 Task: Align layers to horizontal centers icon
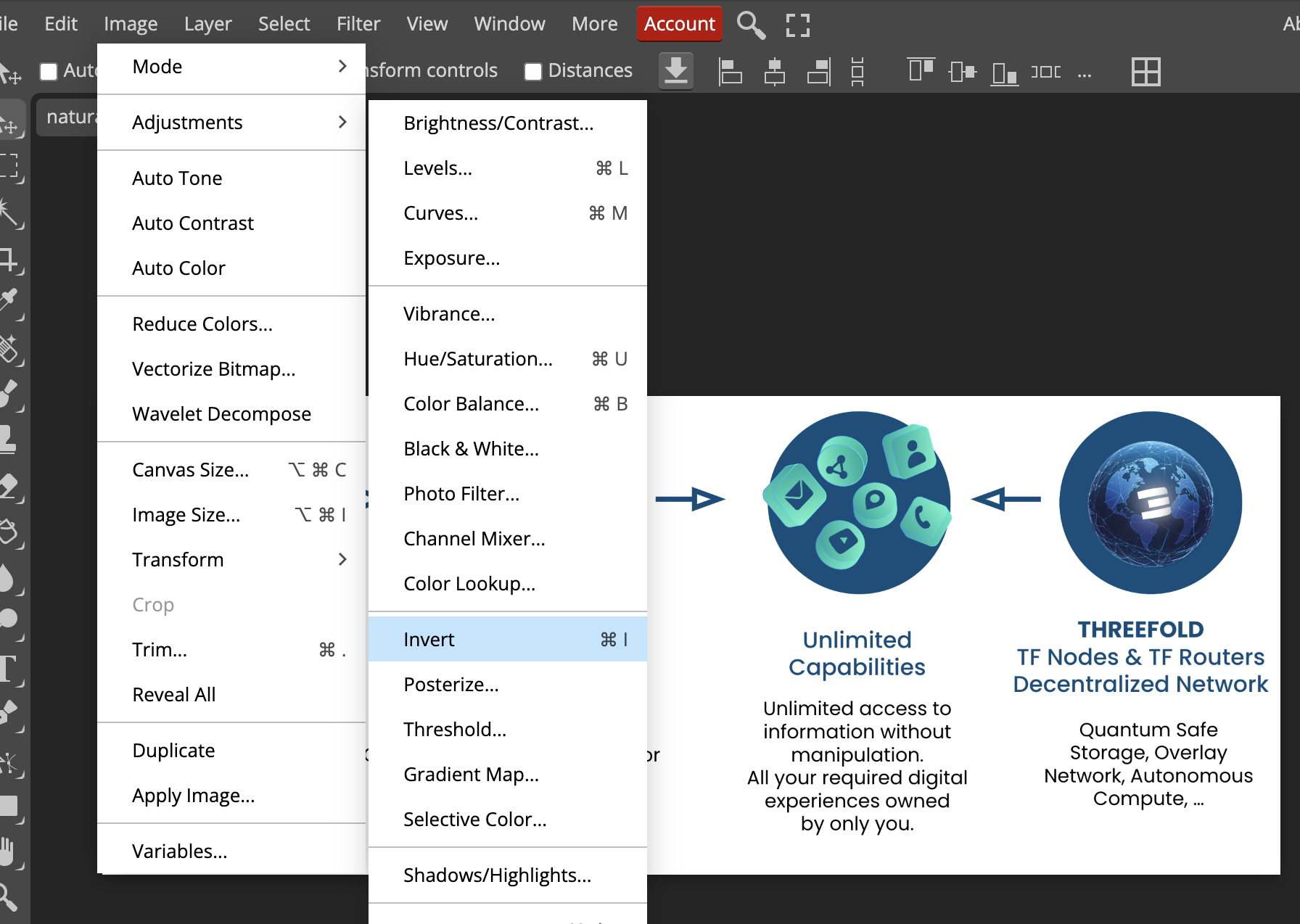point(774,72)
